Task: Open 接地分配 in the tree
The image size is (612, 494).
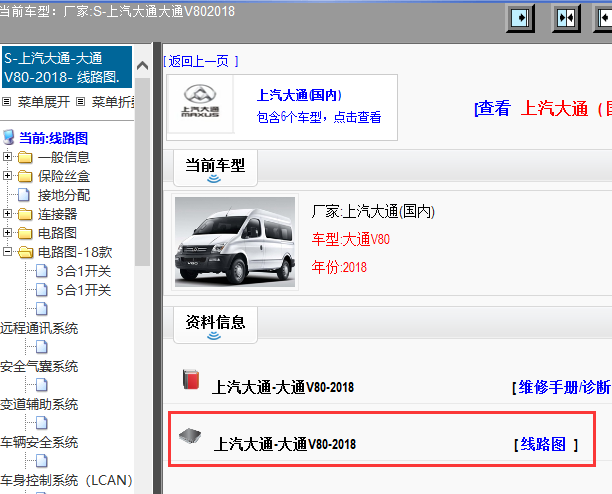Action: click(64, 195)
